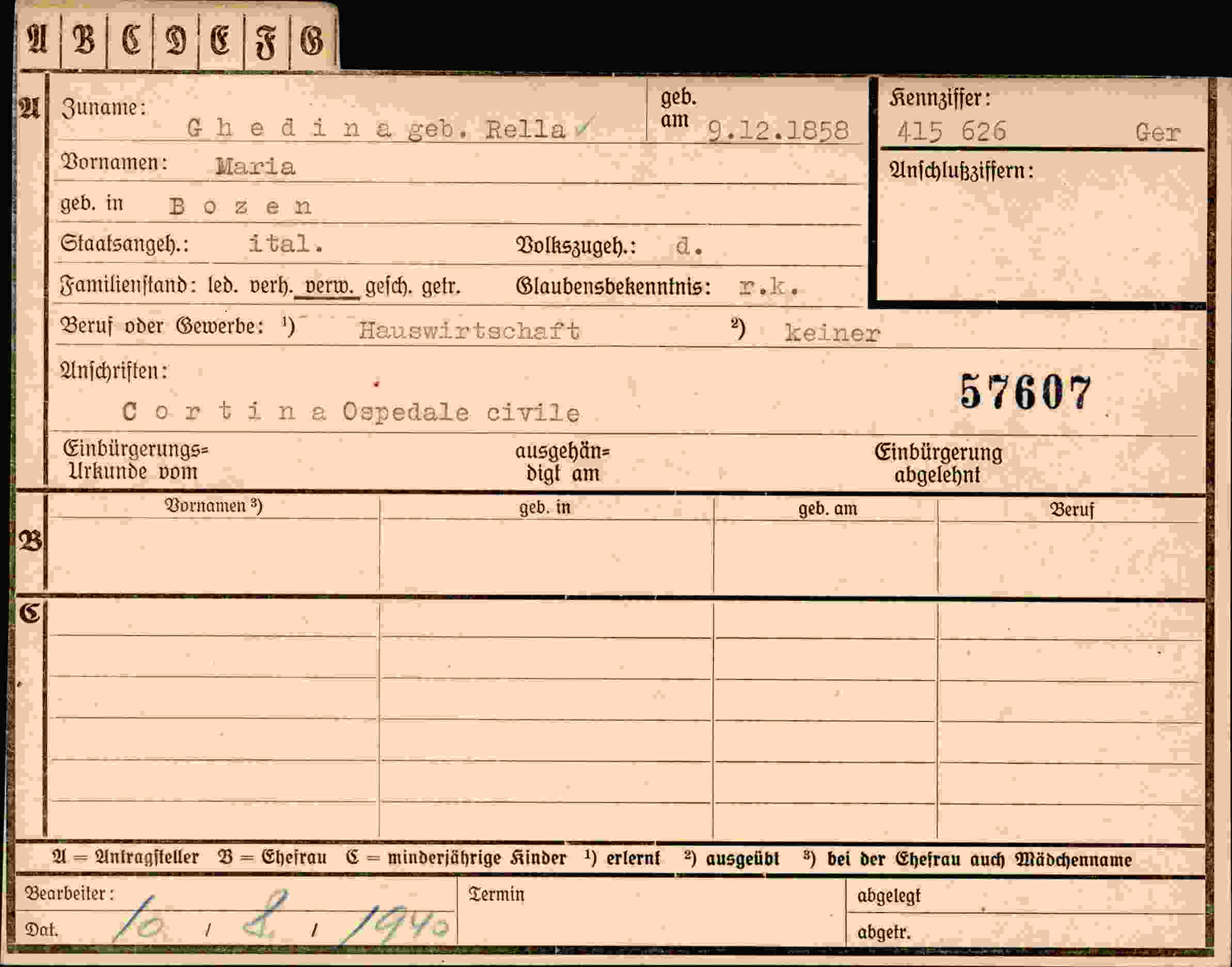This screenshot has height=967, width=1232.
Task: Click the typed birthplace "Bozen"
Action: coord(241,207)
